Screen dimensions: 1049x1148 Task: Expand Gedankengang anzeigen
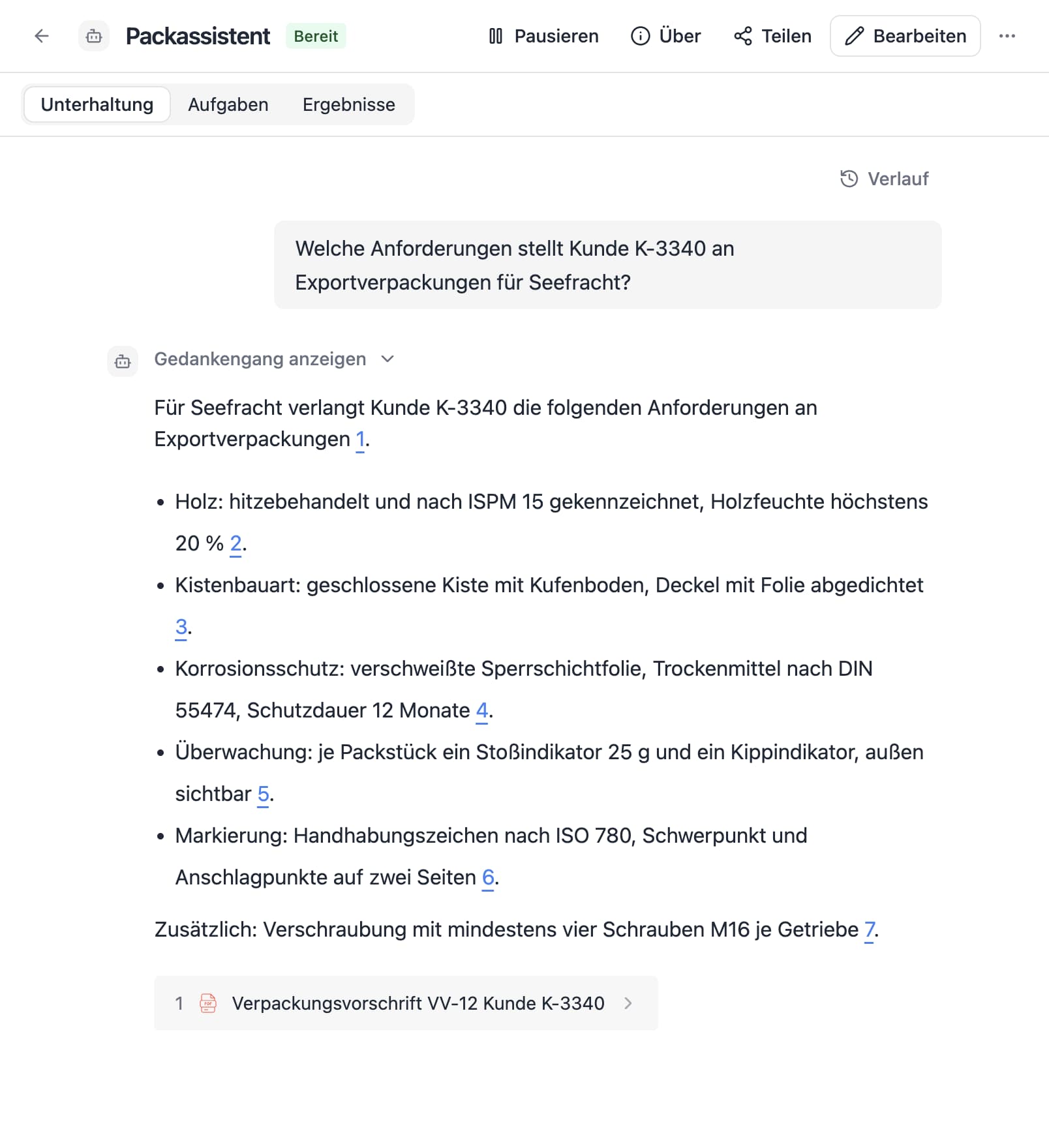coord(275,359)
